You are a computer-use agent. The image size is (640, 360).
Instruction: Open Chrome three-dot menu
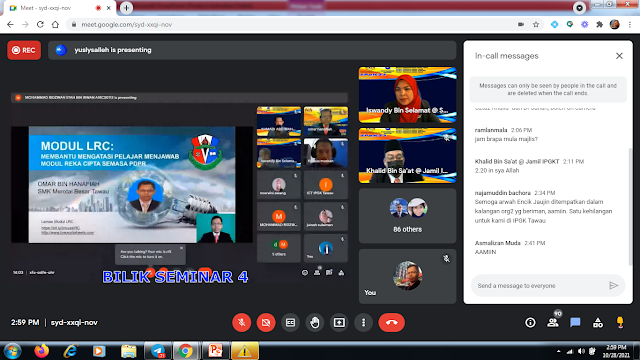(x=630, y=24)
